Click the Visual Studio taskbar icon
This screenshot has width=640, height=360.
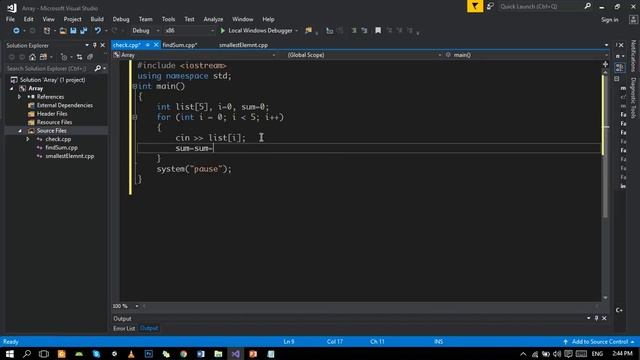click(236, 354)
